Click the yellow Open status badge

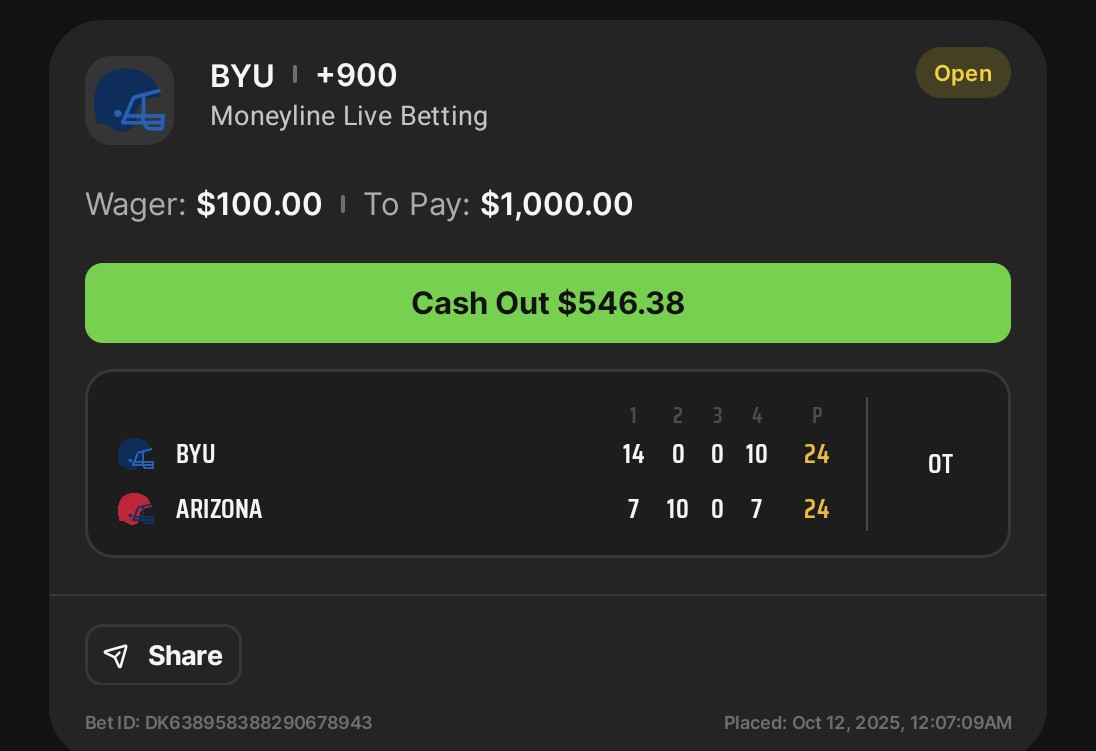pyautogui.click(x=962, y=74)
